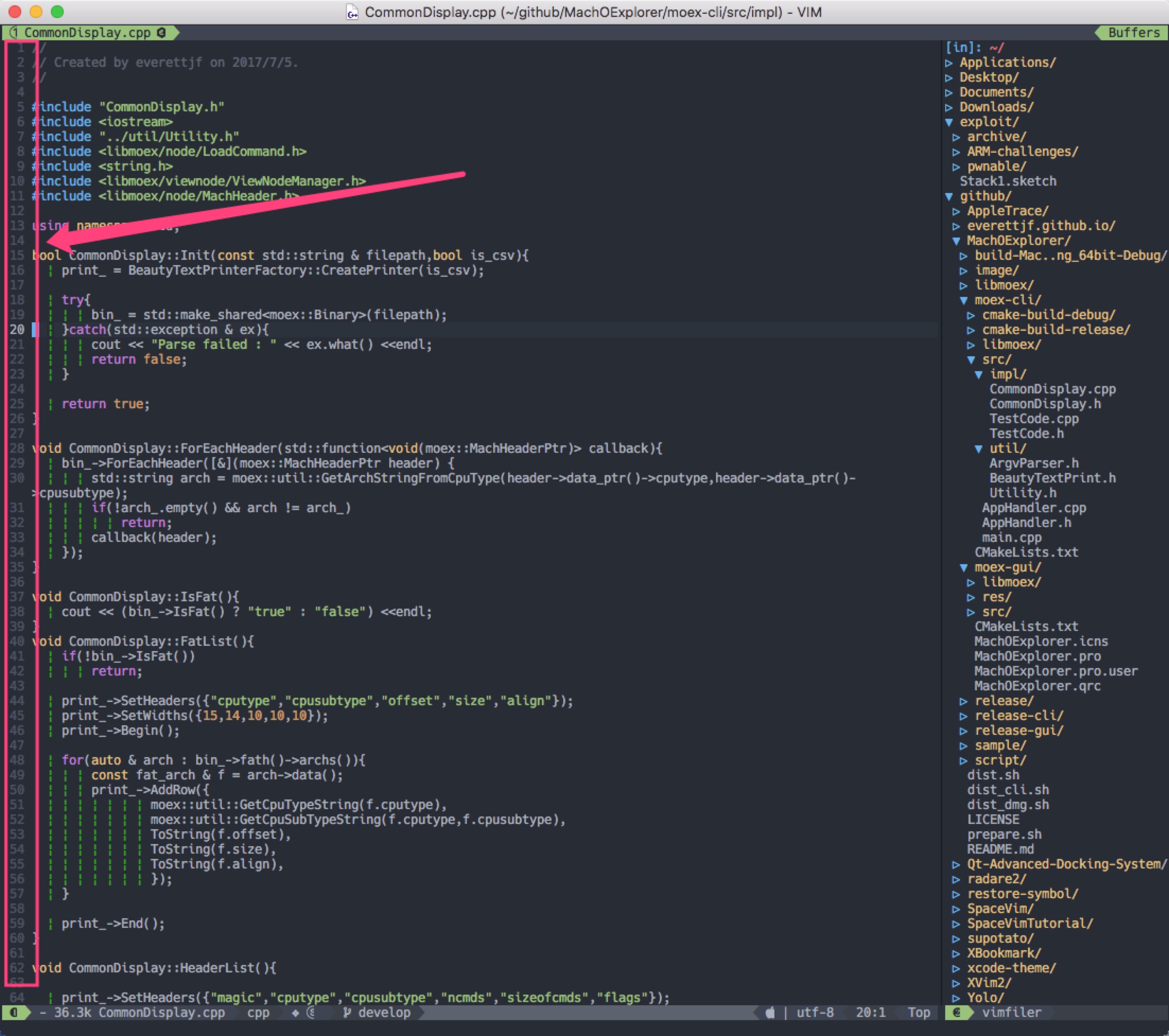The height and width of the screenshot is (1036, 1169).
Task: Click the CommonDisplay::IsFat function name
Action: [151, 597]
